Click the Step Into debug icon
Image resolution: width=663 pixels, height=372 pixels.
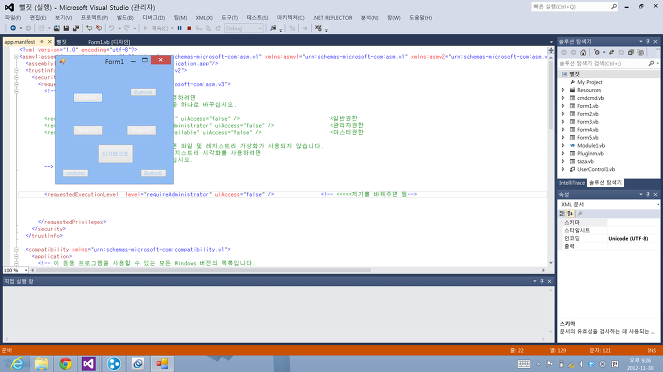pos(199,28)
